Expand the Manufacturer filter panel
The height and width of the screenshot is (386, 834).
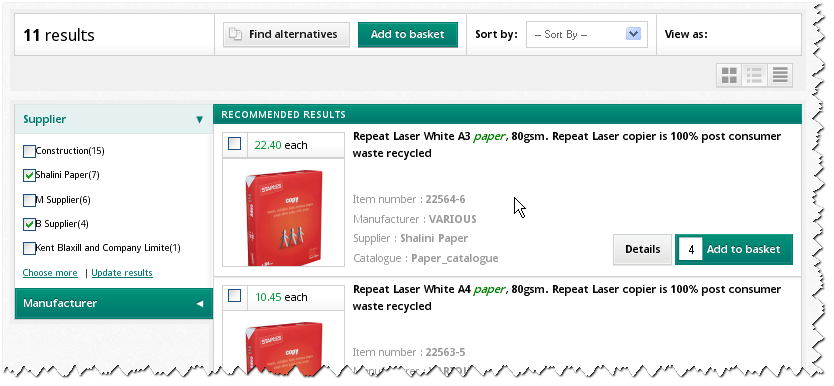pos(114,304)
